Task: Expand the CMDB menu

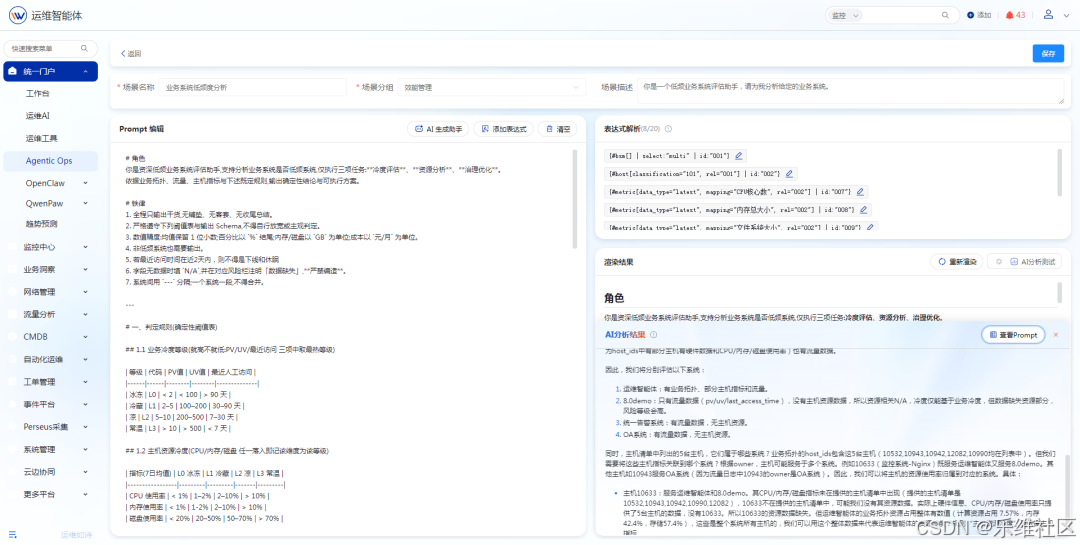Action: pos(85,337)
